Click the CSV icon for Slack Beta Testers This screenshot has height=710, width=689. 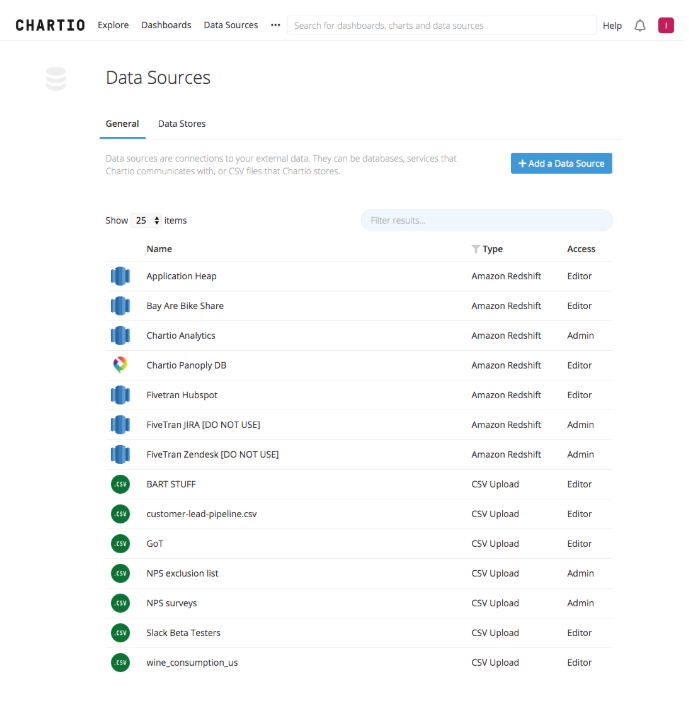pos(120,633)
